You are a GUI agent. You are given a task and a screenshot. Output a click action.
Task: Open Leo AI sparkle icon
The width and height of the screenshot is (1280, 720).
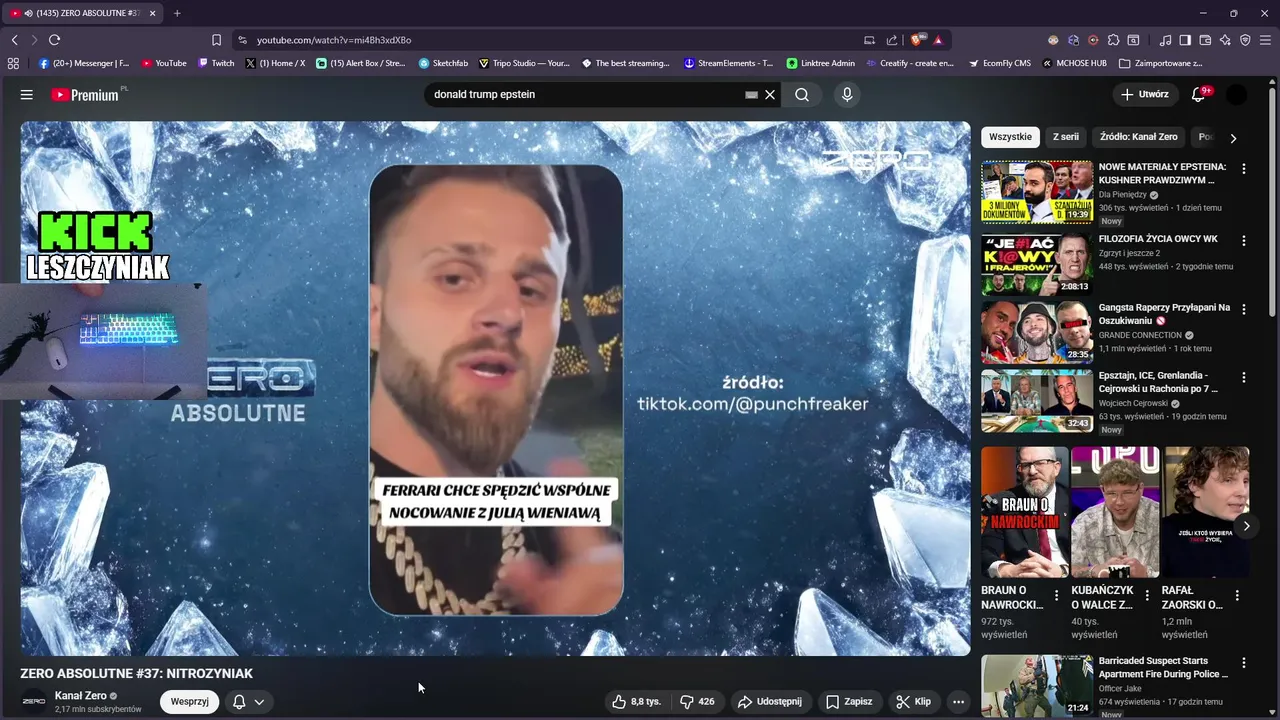1225,40
